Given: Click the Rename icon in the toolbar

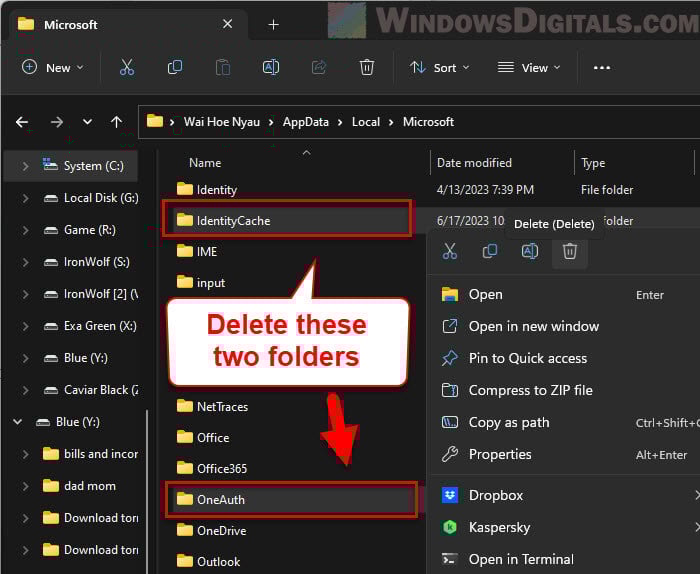Looking at the screenshot, I should (x=271, y=68).
